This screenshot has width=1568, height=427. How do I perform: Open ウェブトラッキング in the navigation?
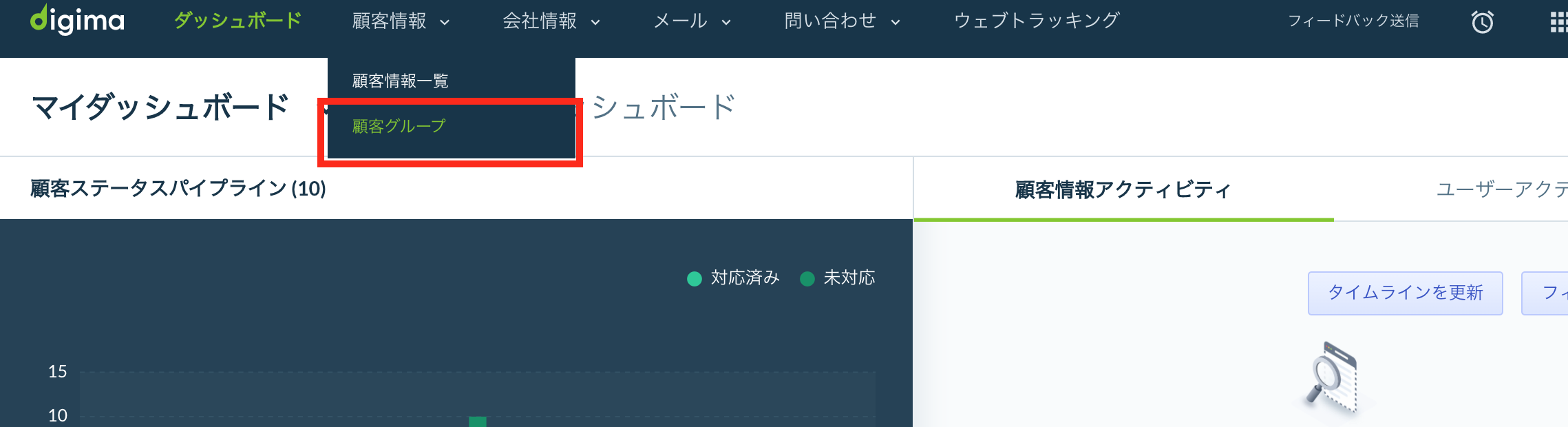click(x=1037, y=21)
